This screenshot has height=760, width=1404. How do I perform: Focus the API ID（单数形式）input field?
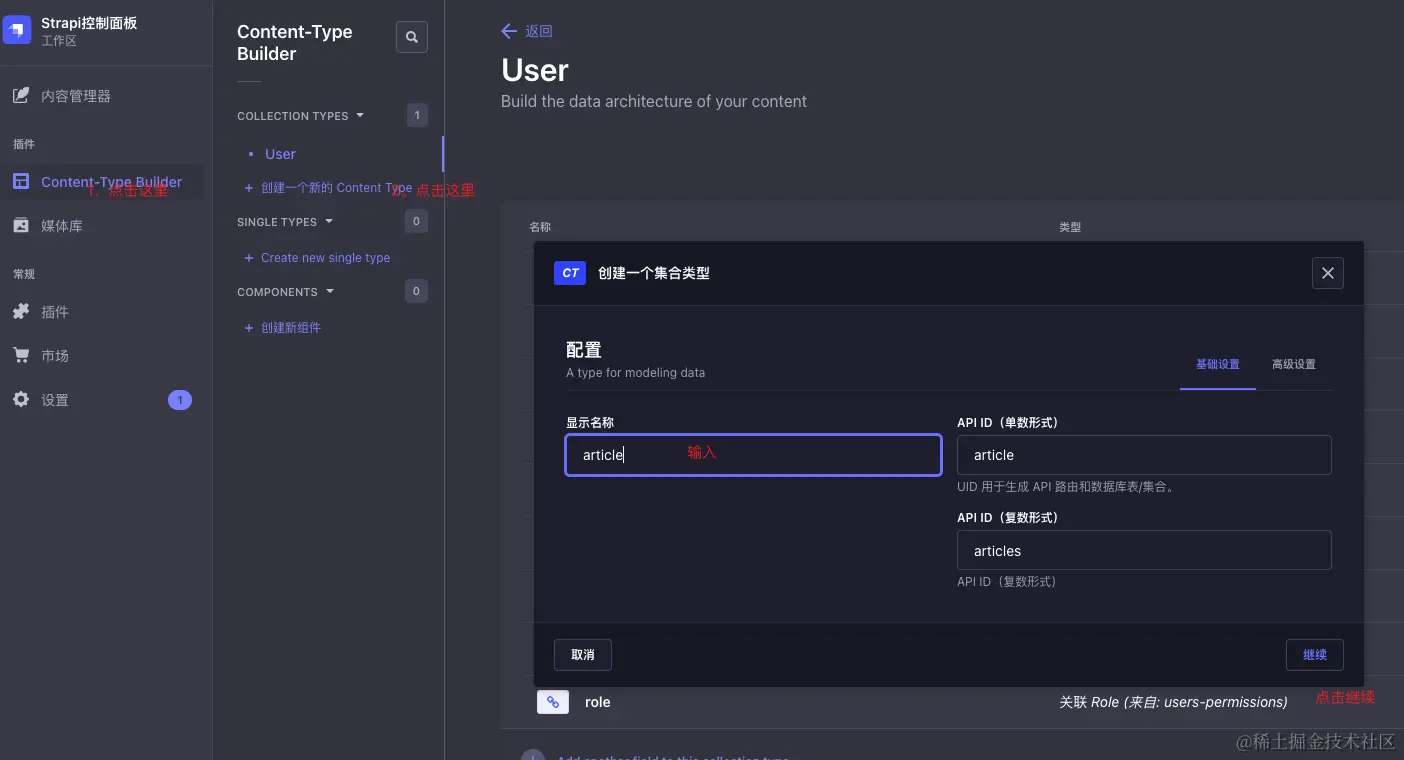tap(1144, 455)
